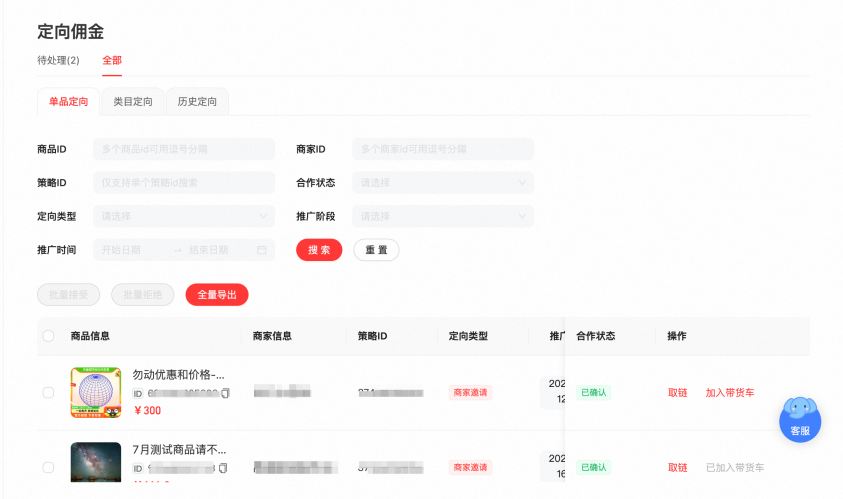Switch to the 待处理(2) tab
This screenshot has width=843, height=499.
point(58,60)
